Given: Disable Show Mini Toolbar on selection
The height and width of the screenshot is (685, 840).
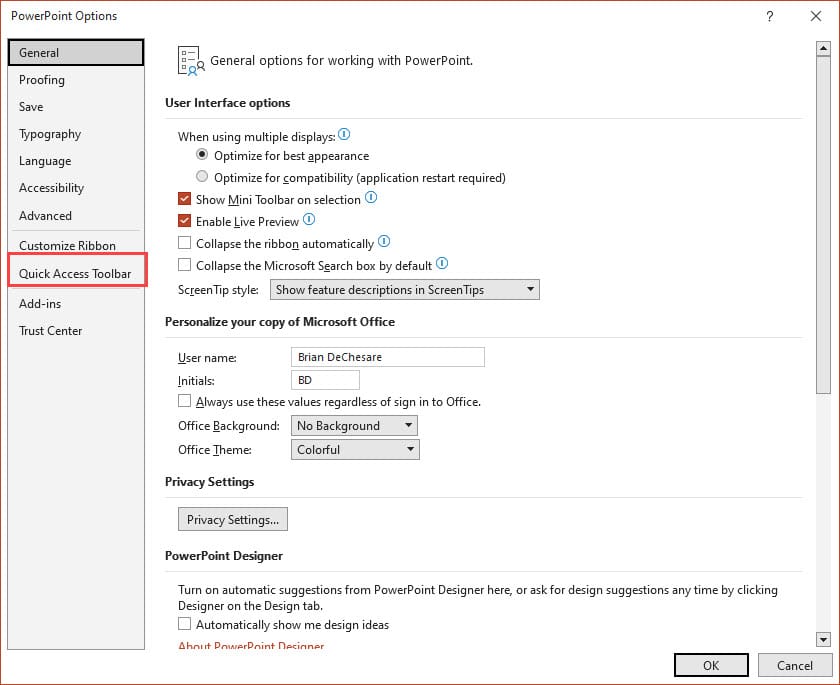Looking at the screenshot, I should pyautogui.click(x=184, y=199).
